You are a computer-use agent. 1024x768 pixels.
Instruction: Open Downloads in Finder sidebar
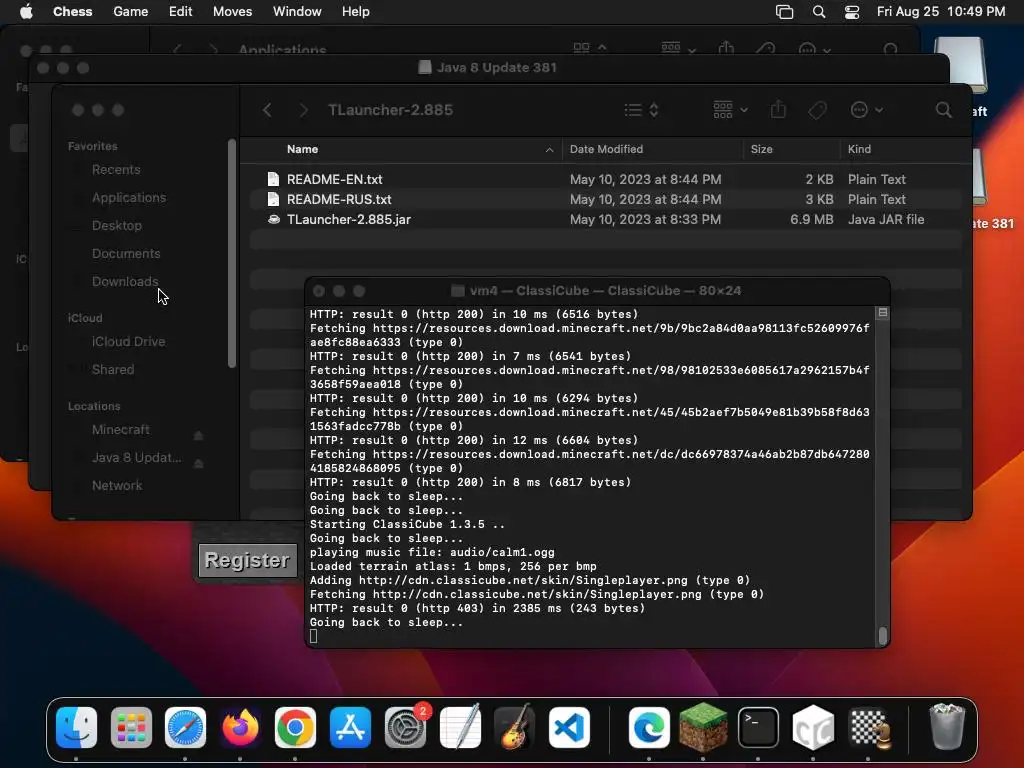(x=125, y=281)
